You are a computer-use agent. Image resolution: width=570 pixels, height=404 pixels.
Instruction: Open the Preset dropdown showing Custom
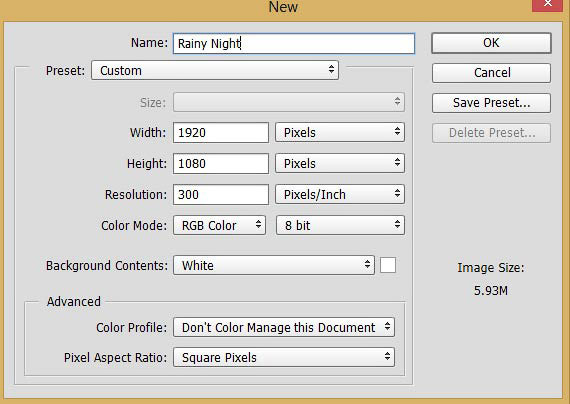(x=215, y=71)
